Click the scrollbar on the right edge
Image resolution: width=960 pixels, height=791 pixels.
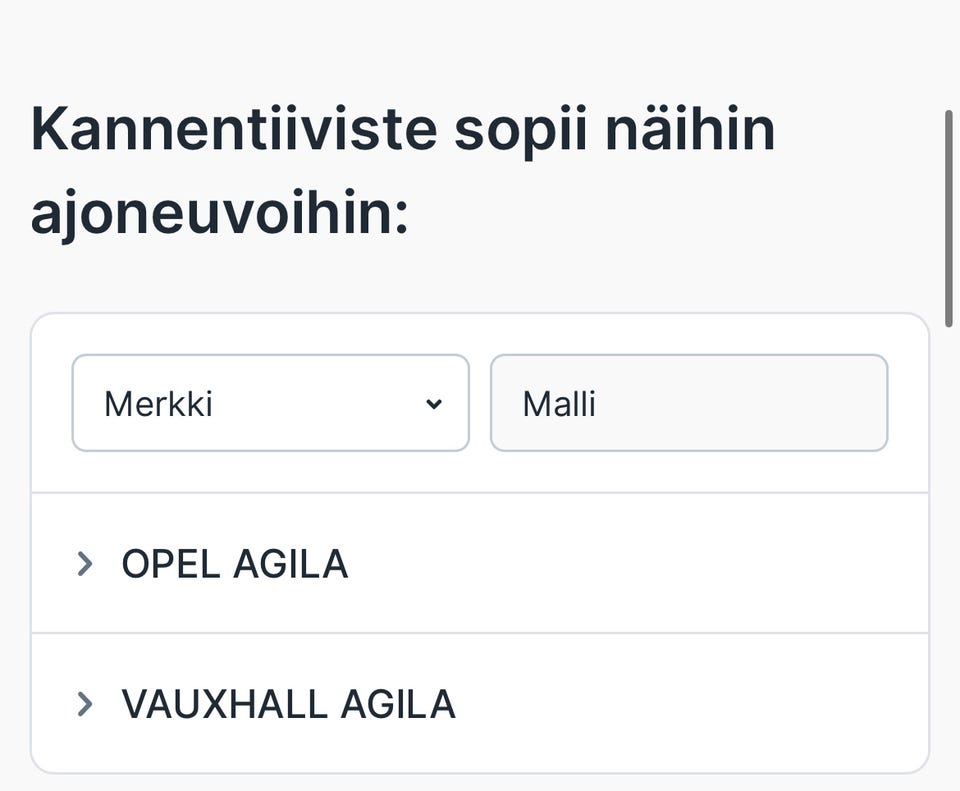[950, 215]
